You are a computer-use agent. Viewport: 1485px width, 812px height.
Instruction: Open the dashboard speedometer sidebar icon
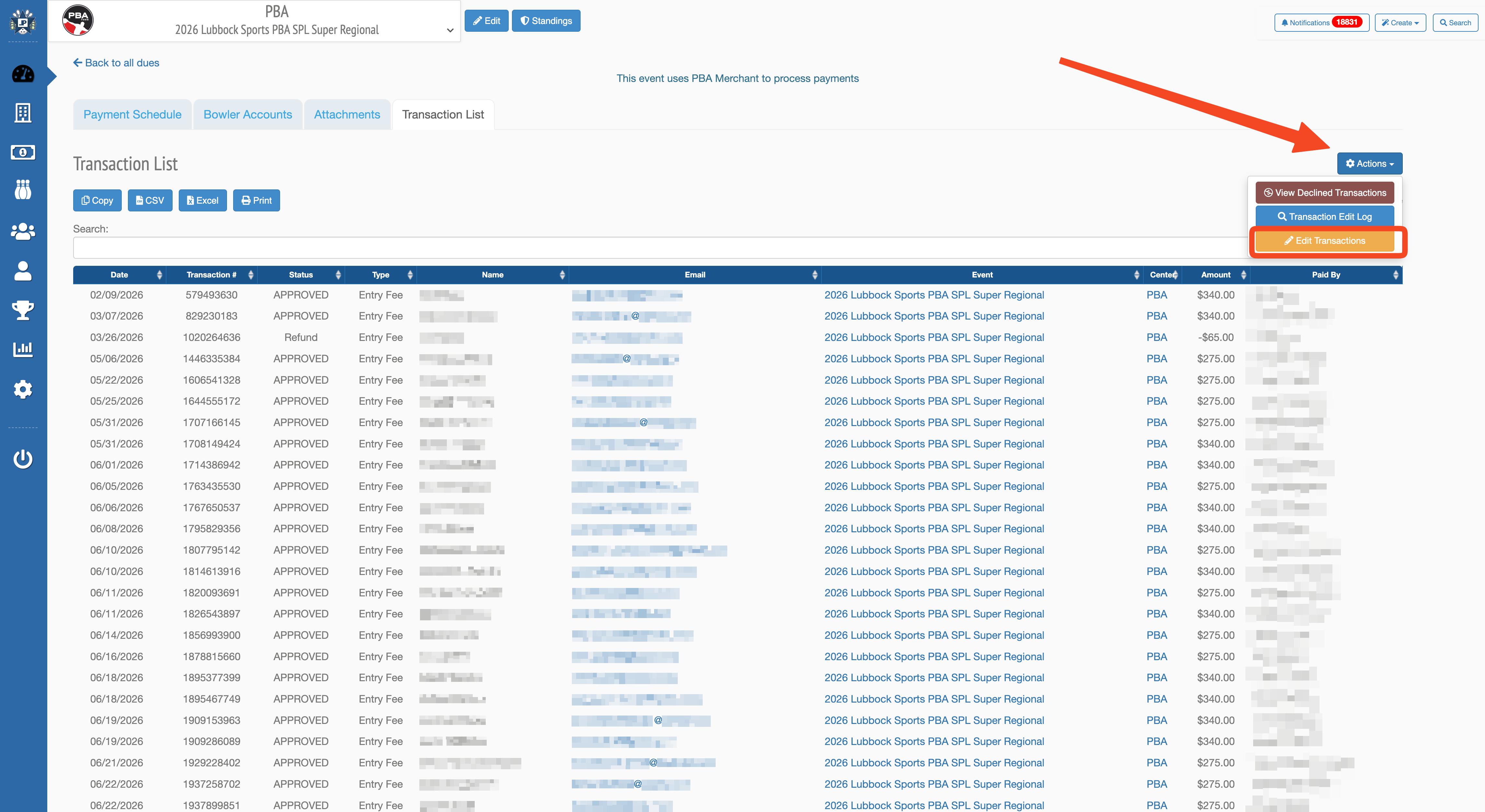(x=23, y=74)
